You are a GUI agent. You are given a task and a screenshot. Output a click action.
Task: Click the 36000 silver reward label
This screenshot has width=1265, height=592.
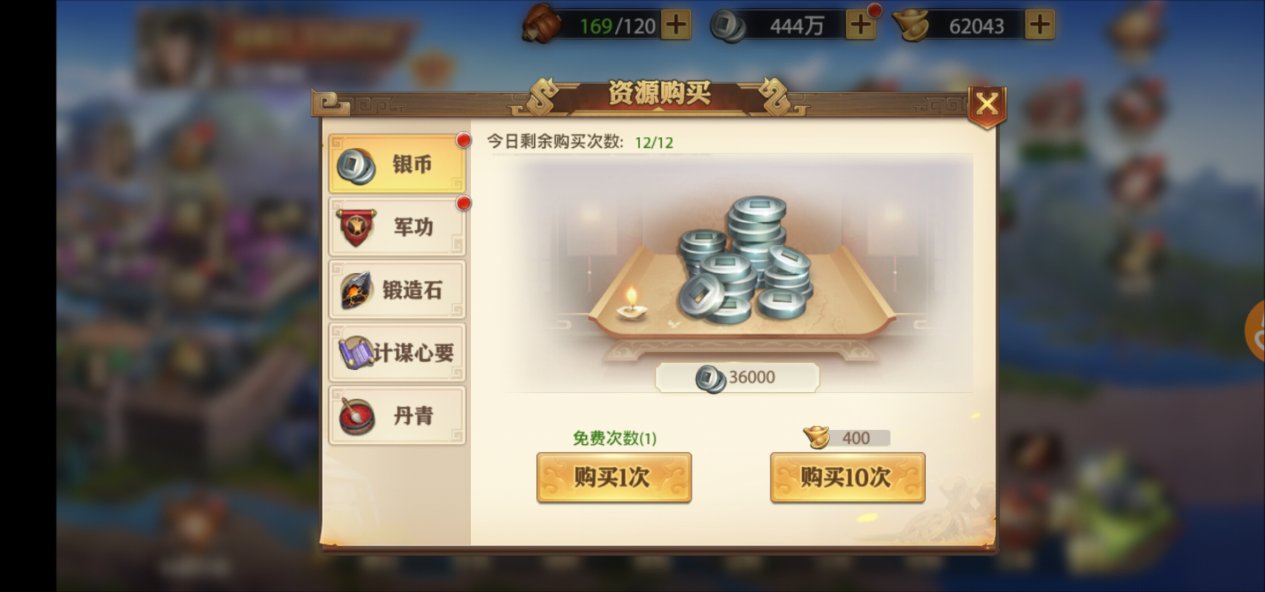(737, 378)
